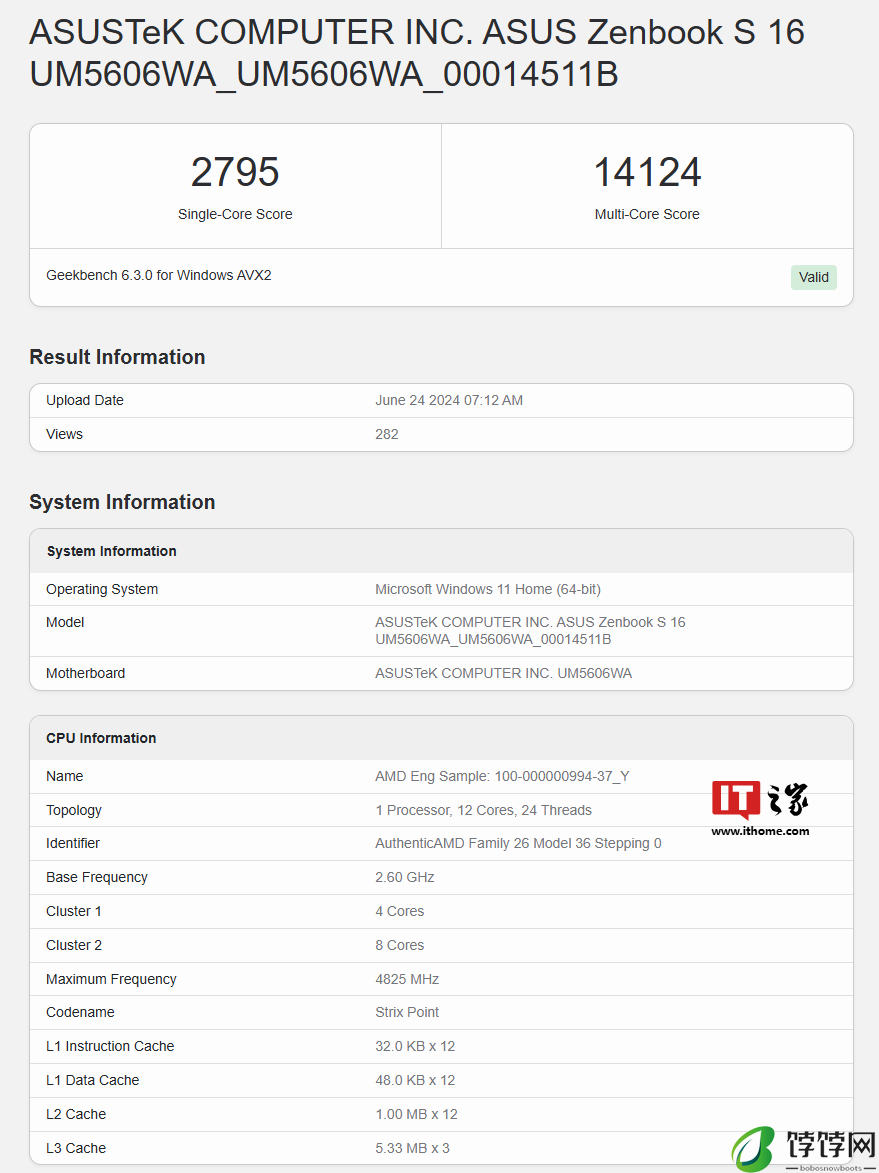Click the Single-Core Score label
Image resolution: width=879 pixels, height=1173 pixels.
[x=235, y=214]
